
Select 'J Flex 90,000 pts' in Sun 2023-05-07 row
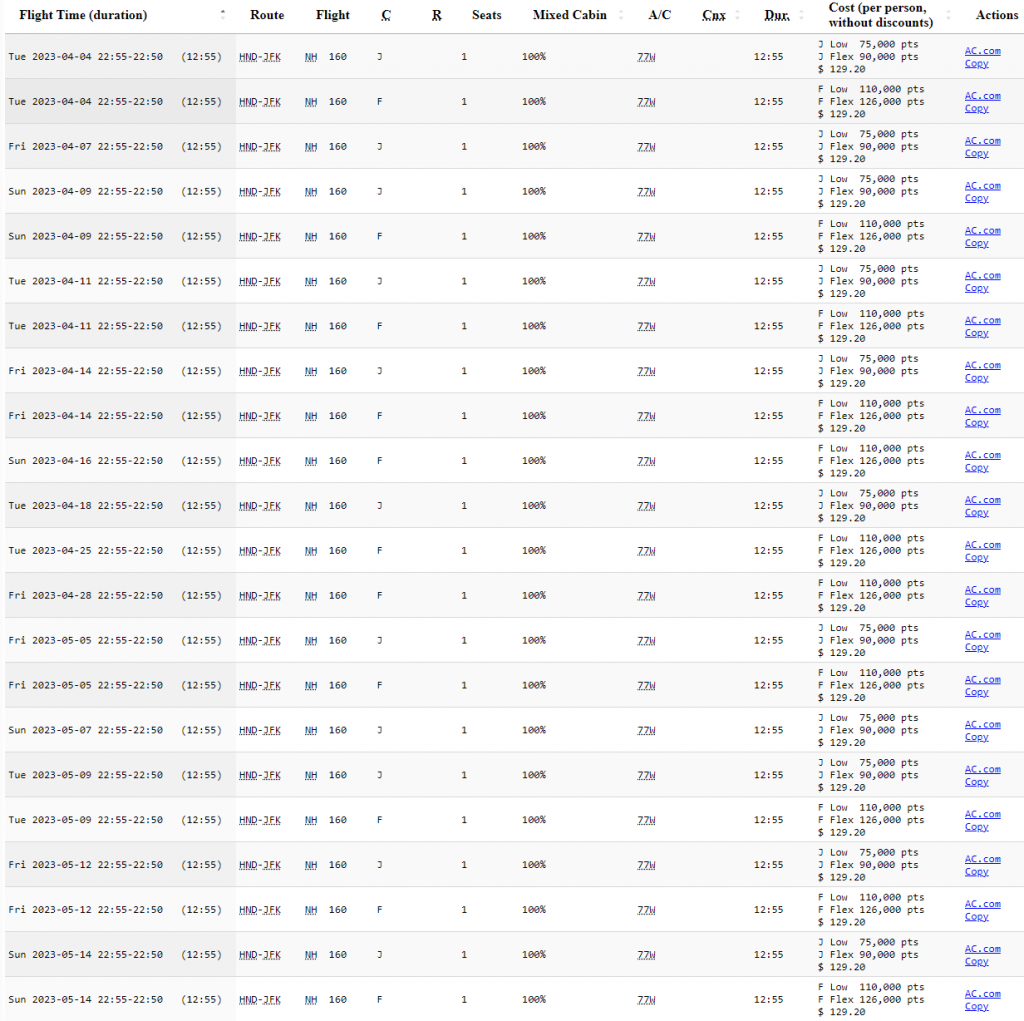(x=868, y=730)
